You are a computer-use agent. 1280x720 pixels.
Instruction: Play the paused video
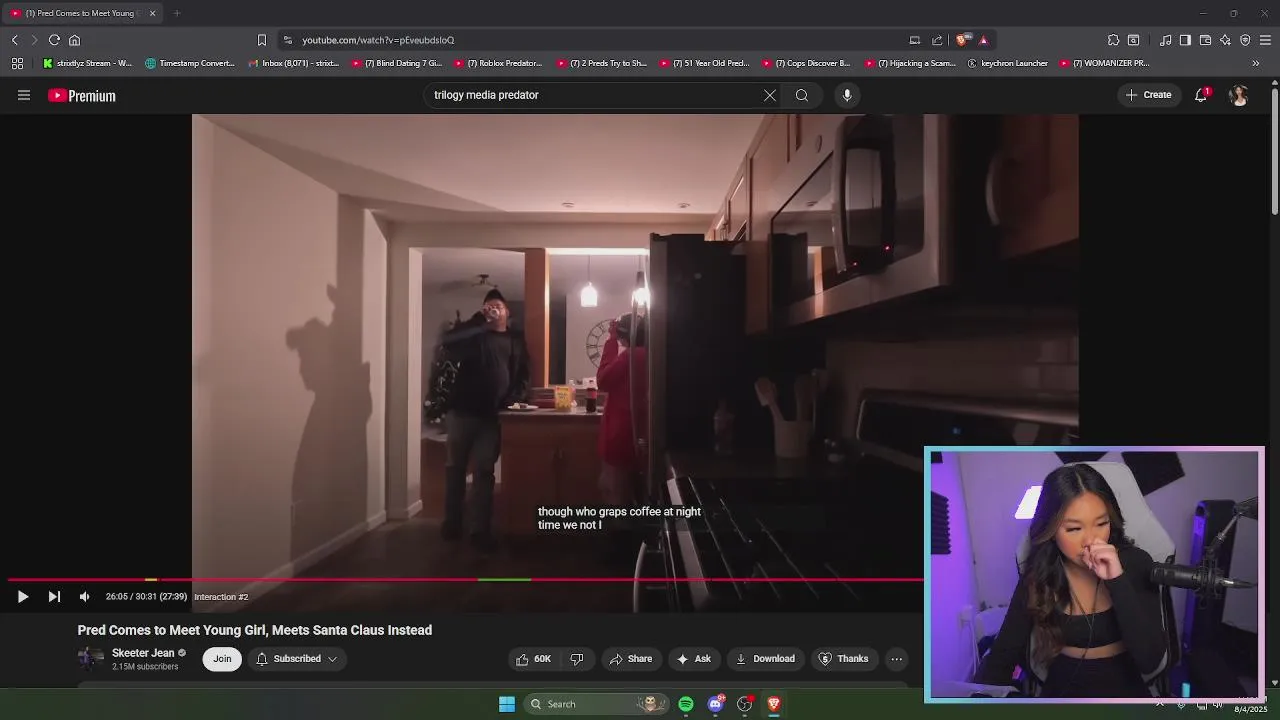click(23, 597)
